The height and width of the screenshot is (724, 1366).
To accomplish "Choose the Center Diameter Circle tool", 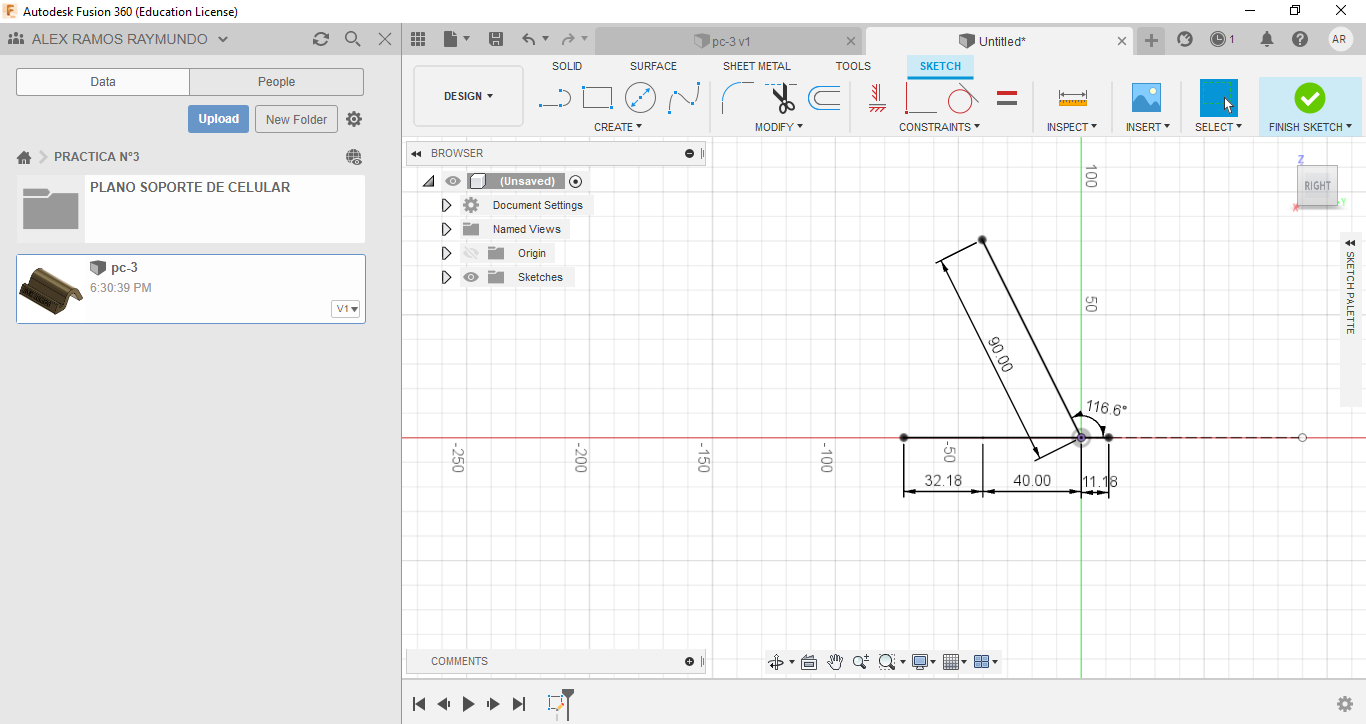I will point(640,98).
